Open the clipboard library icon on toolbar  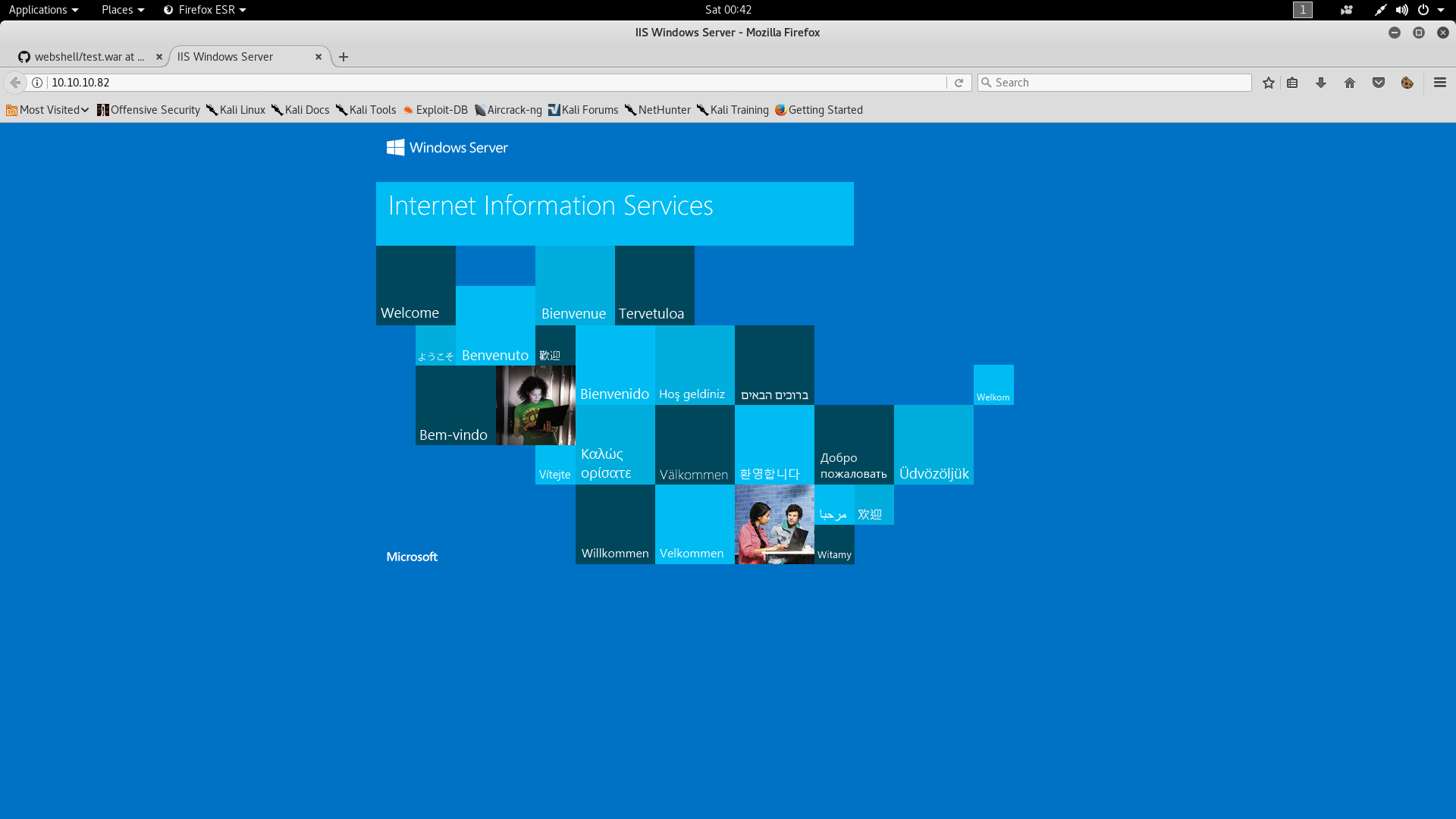[1292, 82]
